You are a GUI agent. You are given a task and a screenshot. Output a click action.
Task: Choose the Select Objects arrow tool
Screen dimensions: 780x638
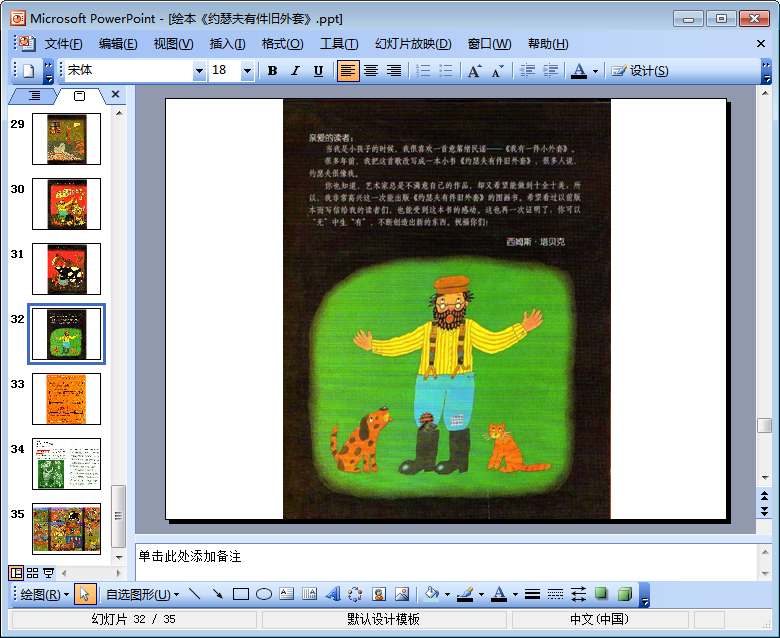click(x=85, y=594)
